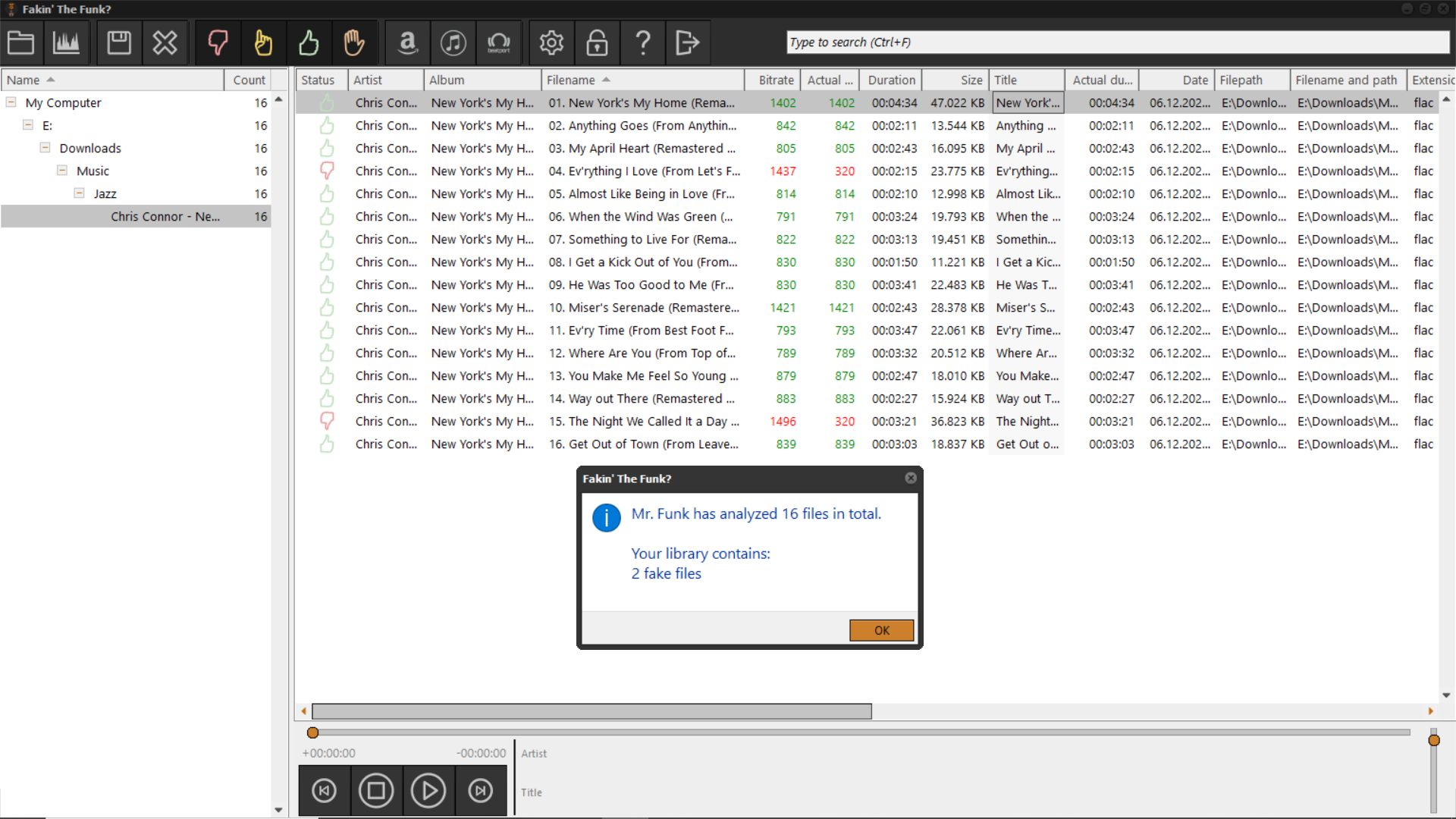Click the Beatport headphones icon
Viewport: 1456px width, 819px height.
coord(498,42)
